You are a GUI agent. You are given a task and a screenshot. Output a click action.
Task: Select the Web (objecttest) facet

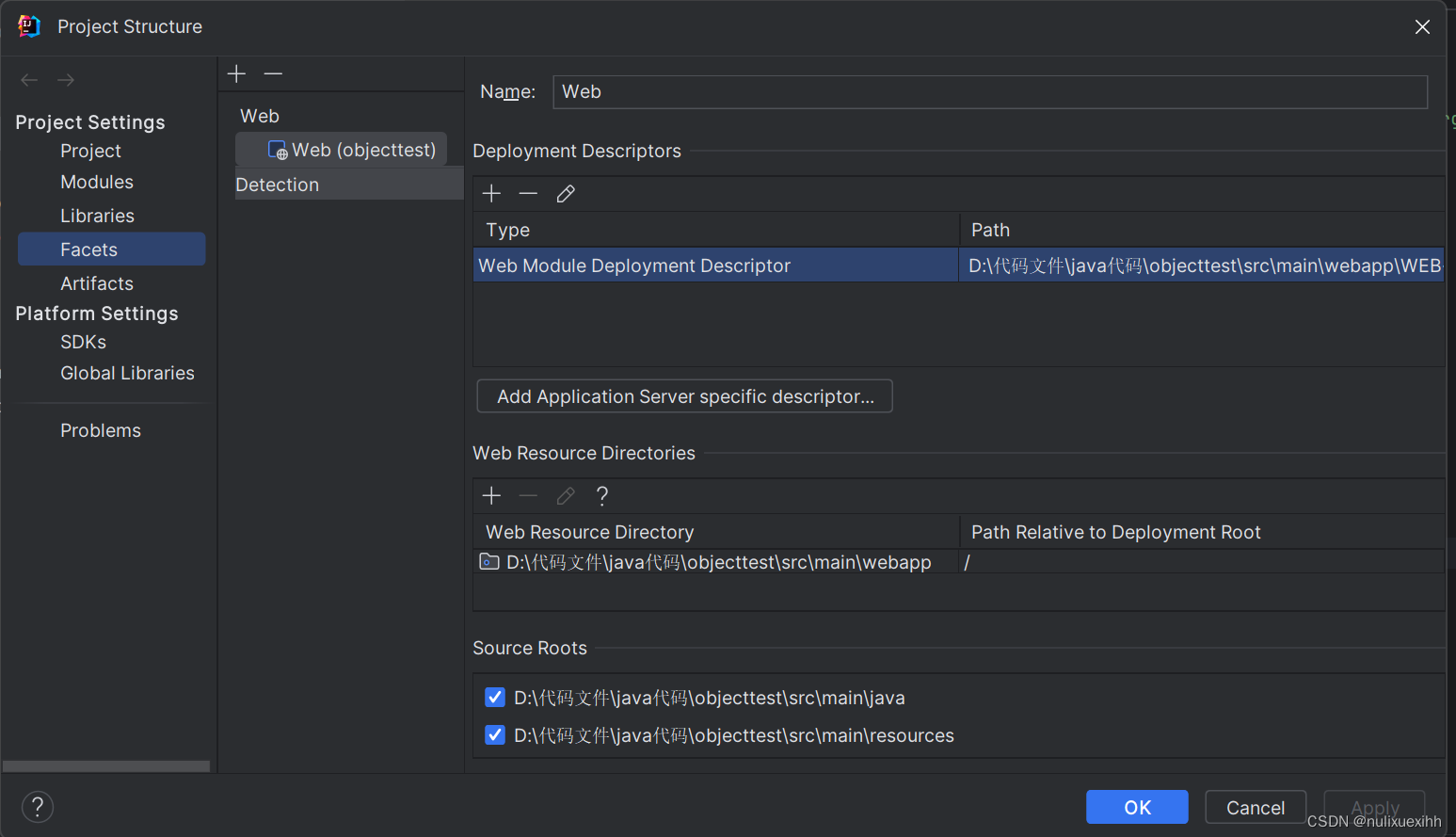pyautogui.click(x=341, y=150)
